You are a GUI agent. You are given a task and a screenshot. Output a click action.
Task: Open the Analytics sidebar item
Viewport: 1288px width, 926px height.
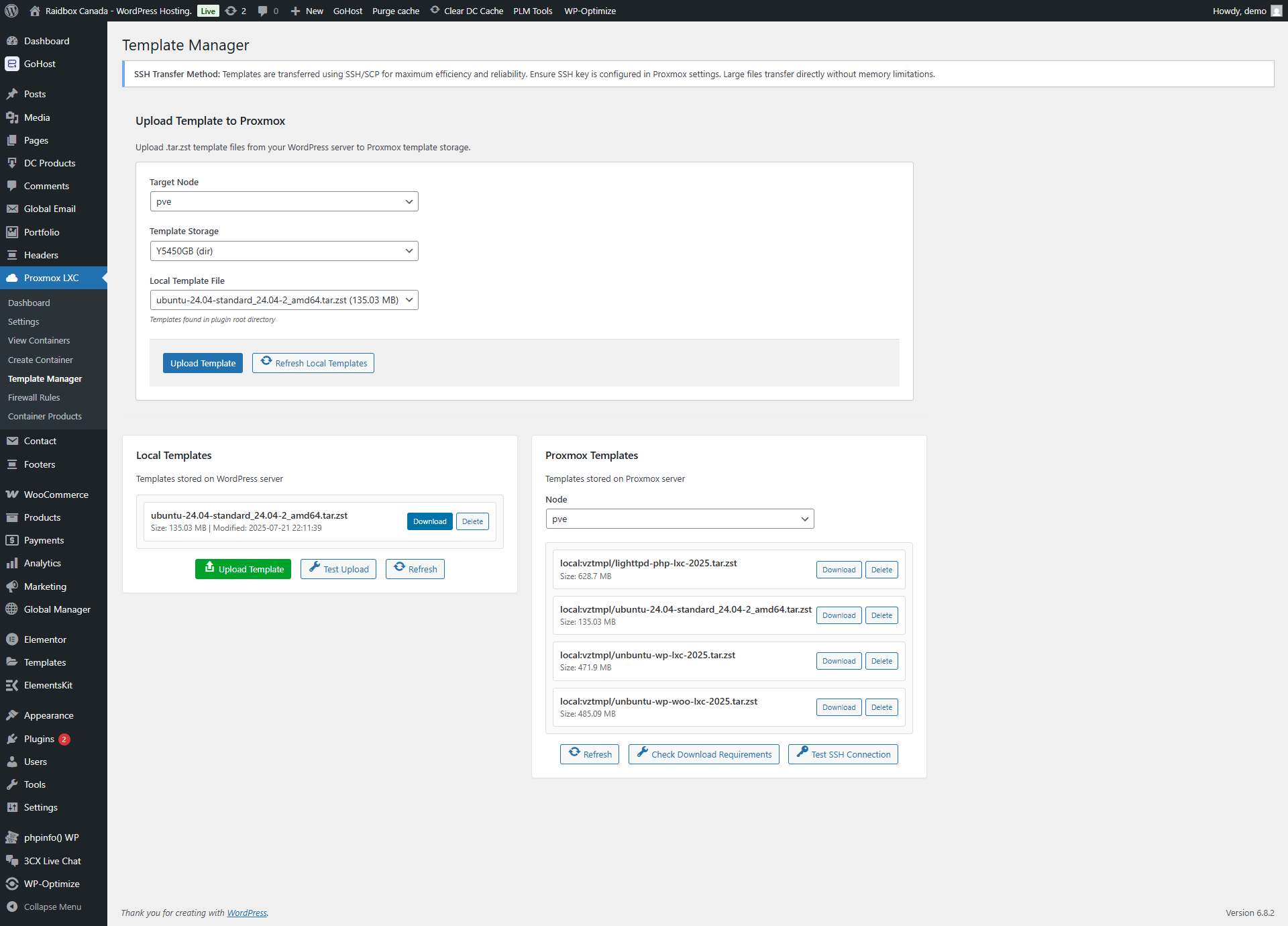(42, 563)
